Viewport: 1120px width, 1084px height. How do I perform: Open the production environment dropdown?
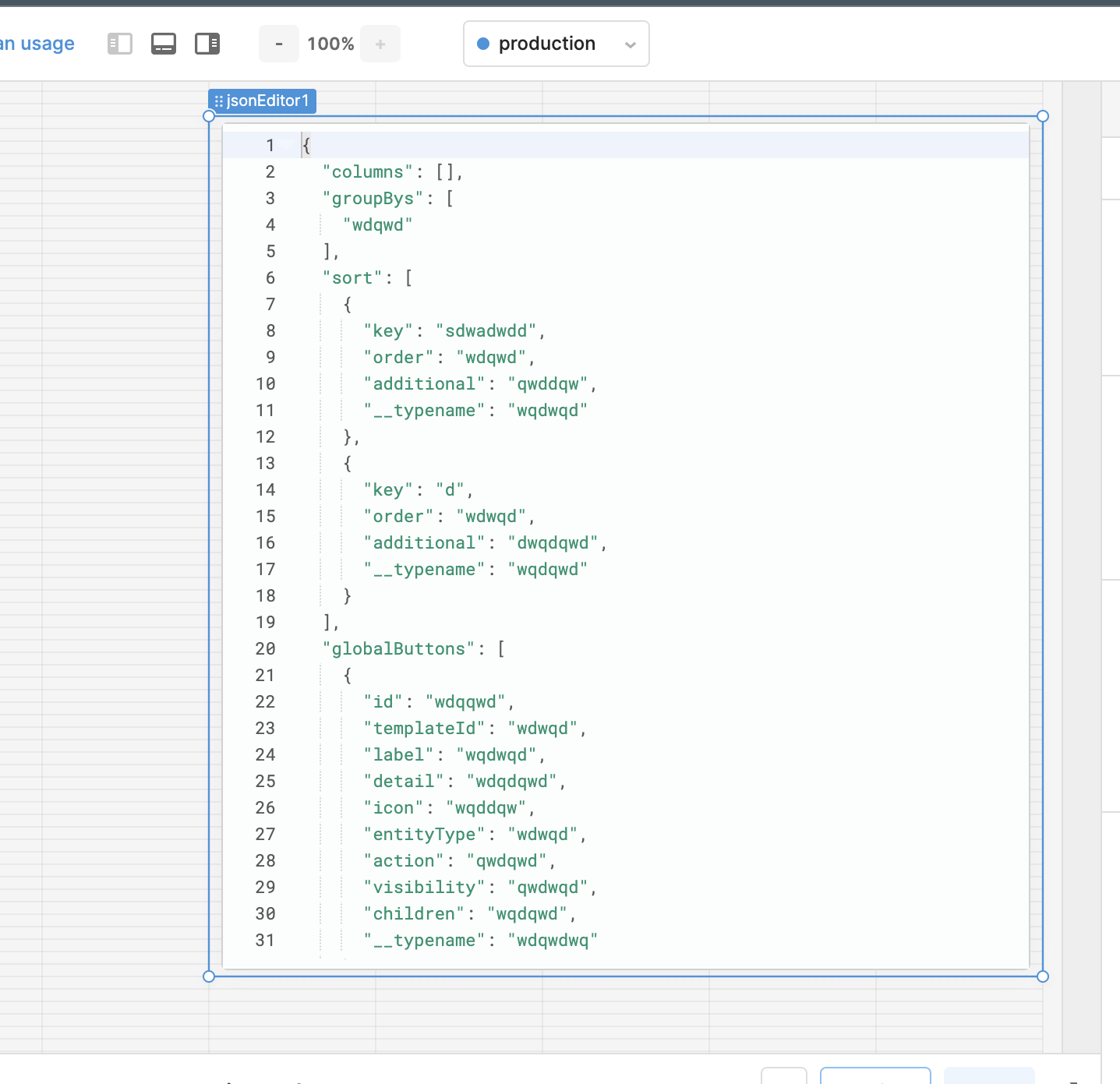[556, 44]
